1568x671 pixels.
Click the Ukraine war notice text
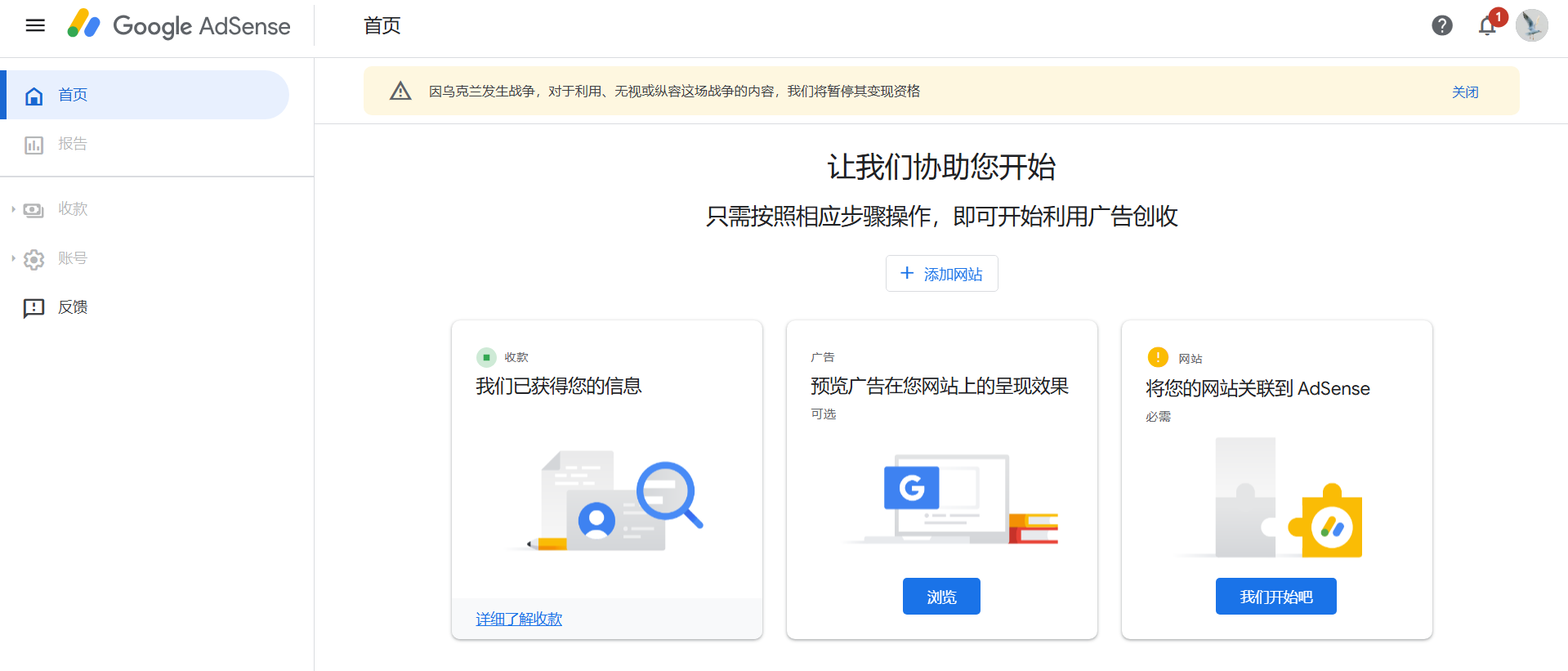674,91
